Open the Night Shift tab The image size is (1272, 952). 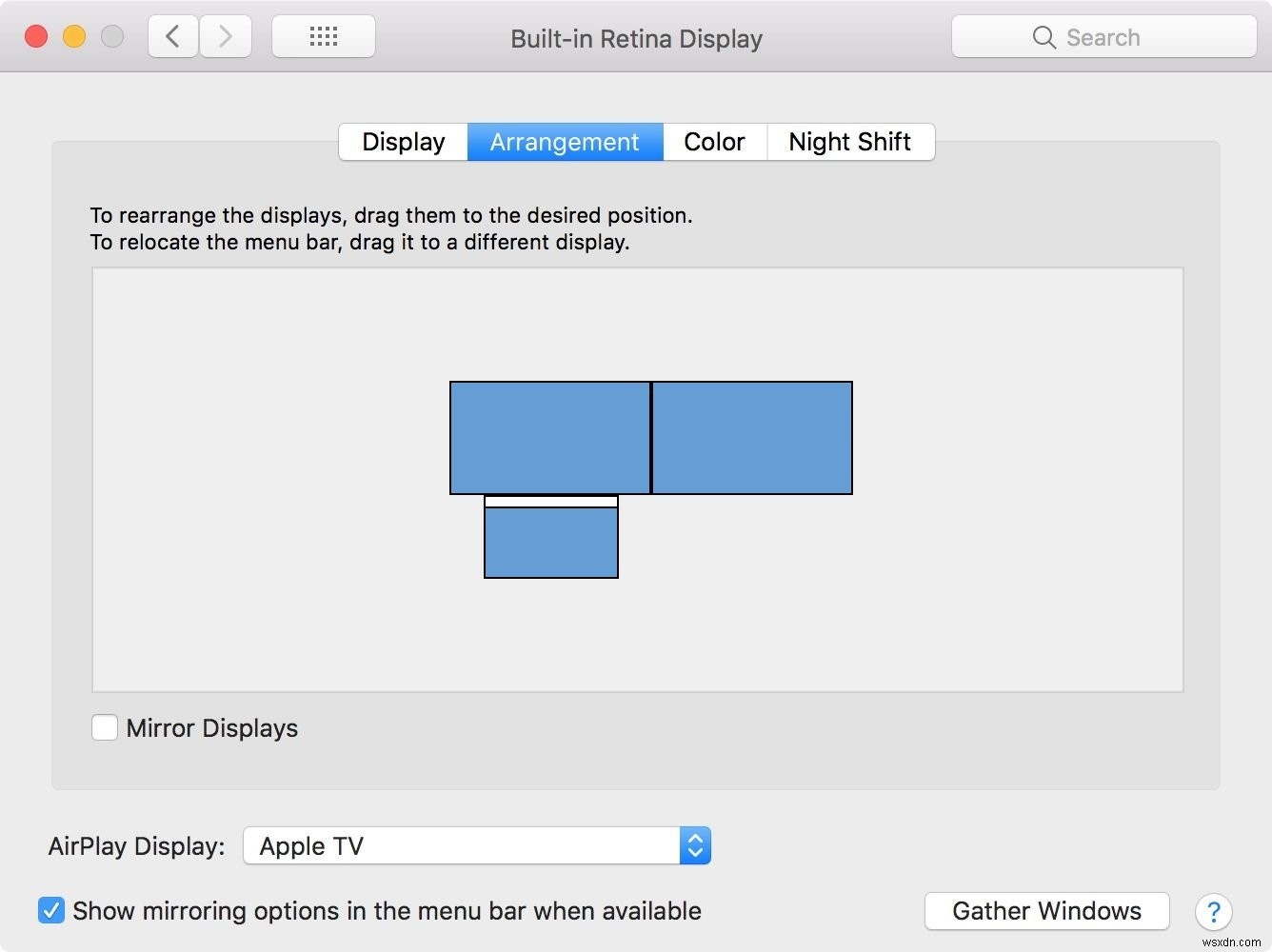click(x=849, y=141)
